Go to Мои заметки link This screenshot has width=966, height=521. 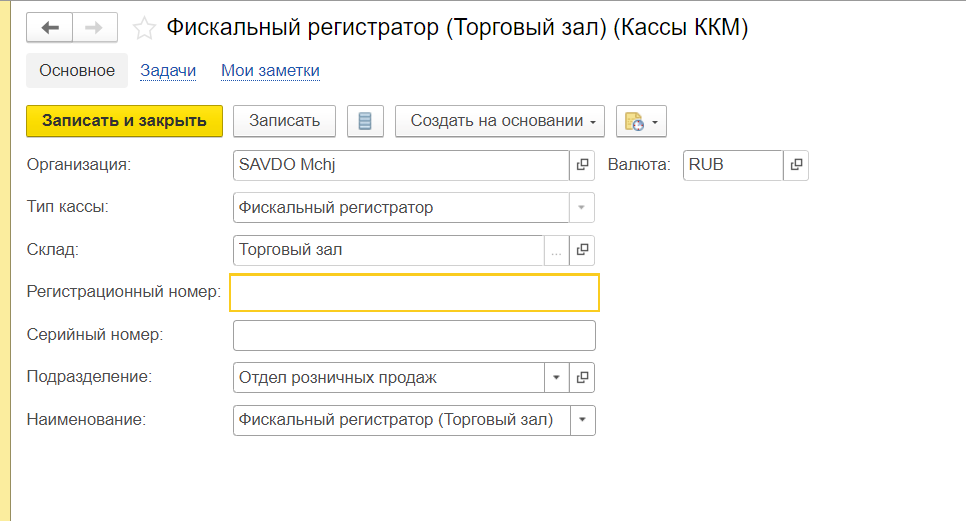[x=270, y=71]
